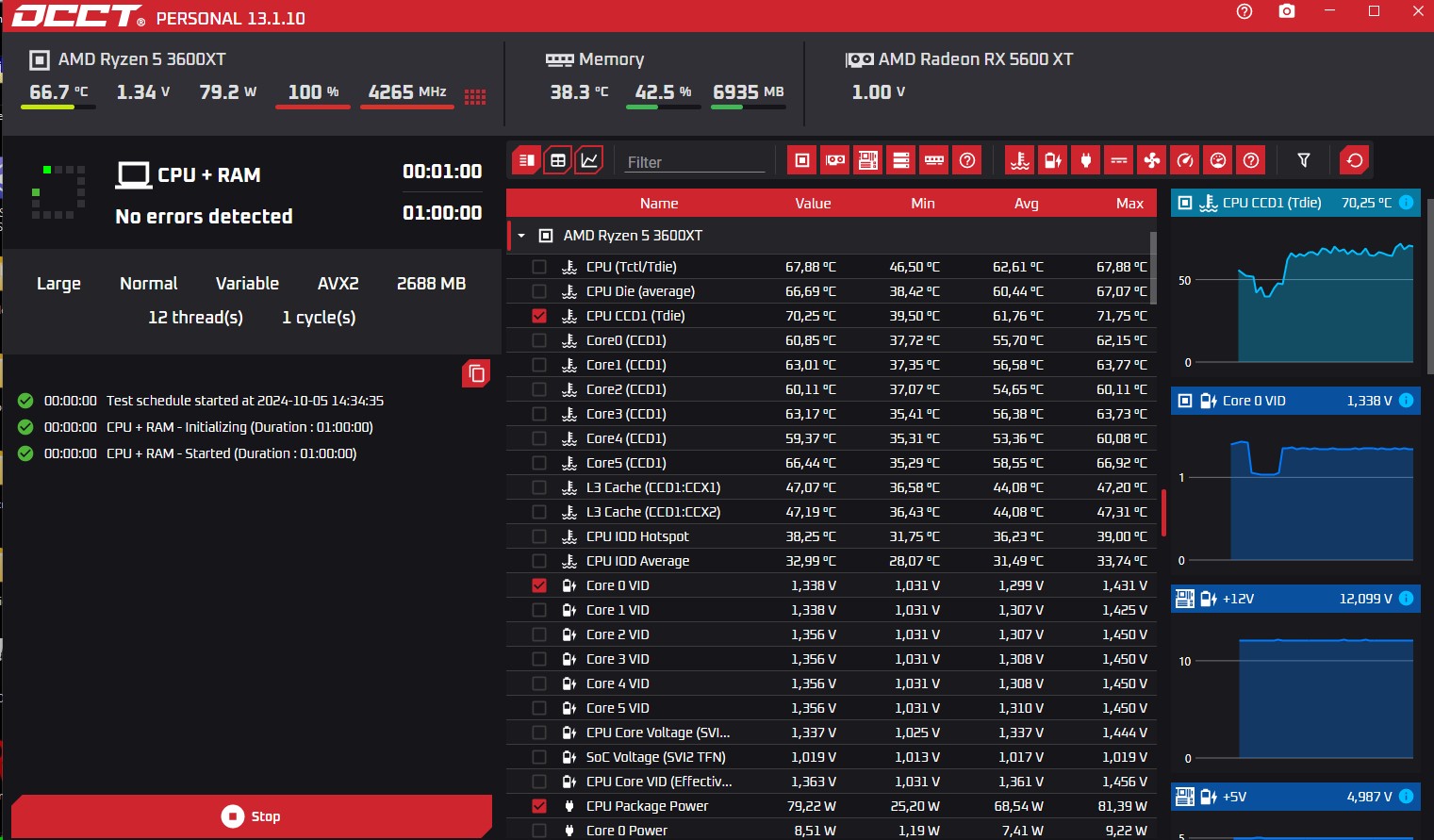Screen dimensions: 1434x840
Task: Check the SoC Voltage (SVI2 TFN) checkbox
Action: (539, 757)
